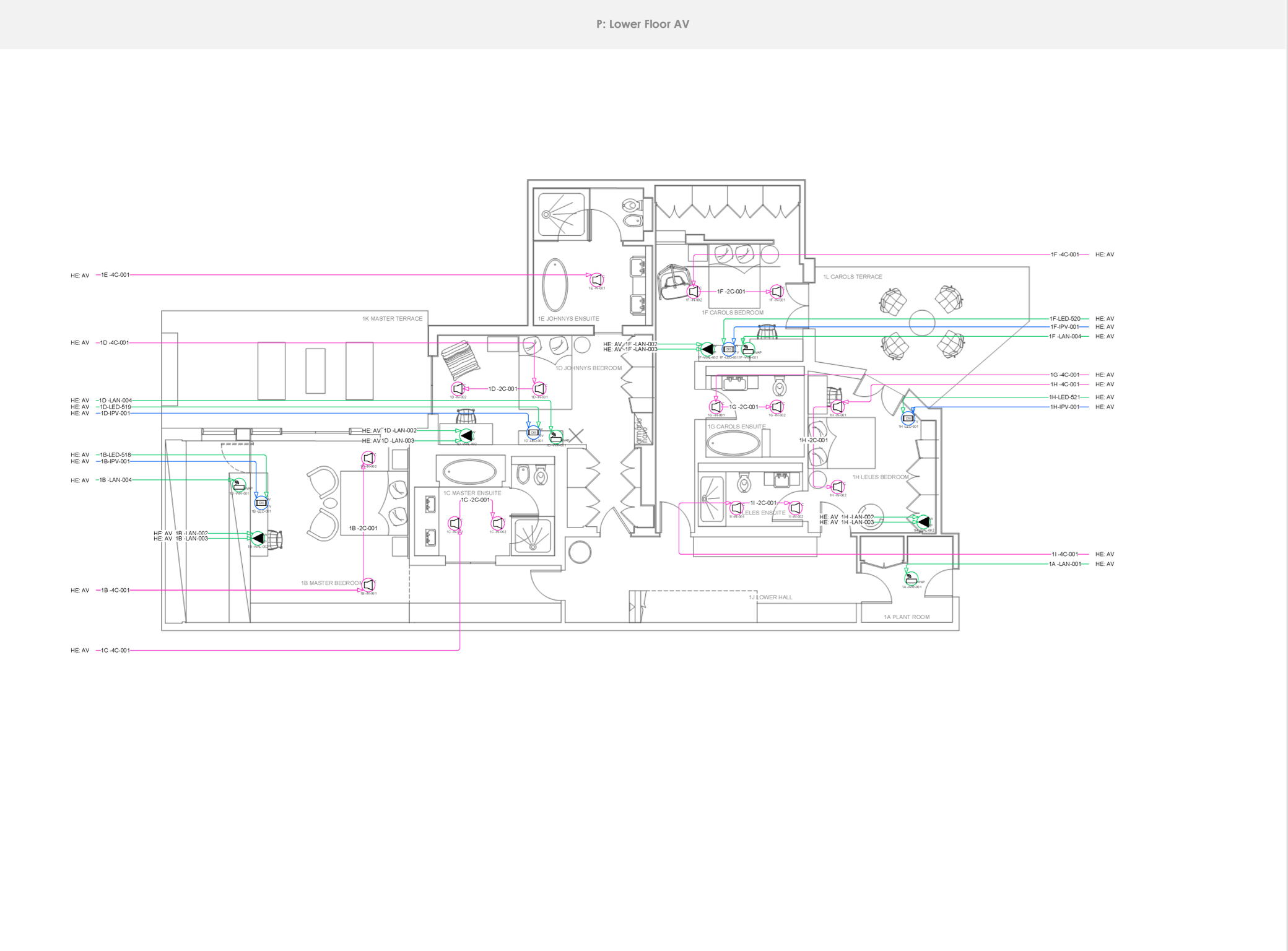
Task: Select speaker 1F-IN-001 in Carols Bedroom
Action: (777, 291)
